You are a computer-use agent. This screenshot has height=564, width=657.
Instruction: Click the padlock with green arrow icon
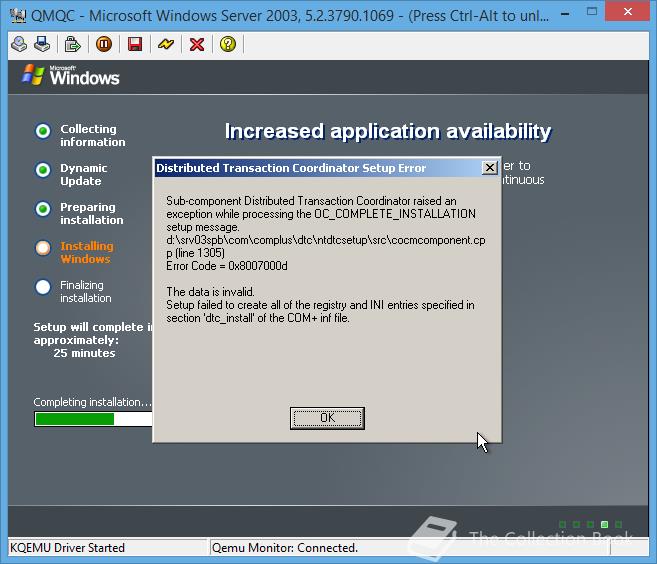click(x=72, y=44)
